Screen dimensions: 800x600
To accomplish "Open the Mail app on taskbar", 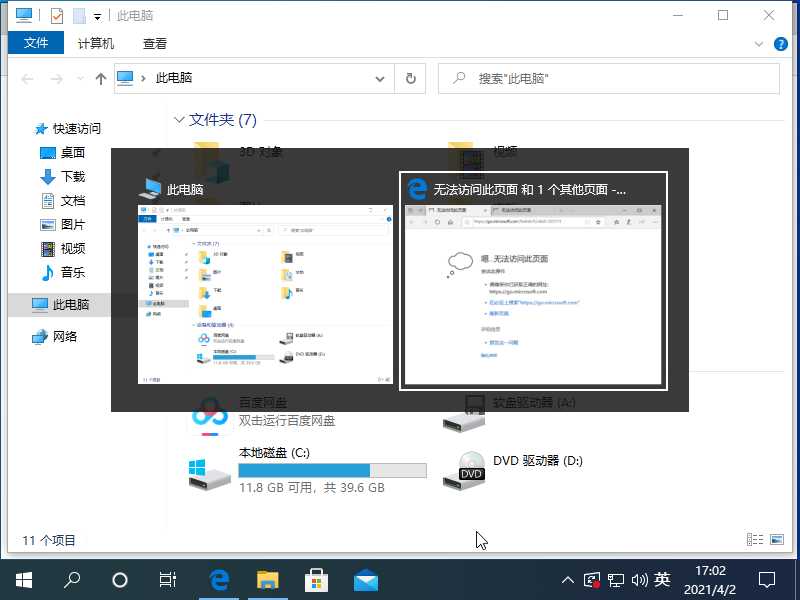I will point(365,579).
